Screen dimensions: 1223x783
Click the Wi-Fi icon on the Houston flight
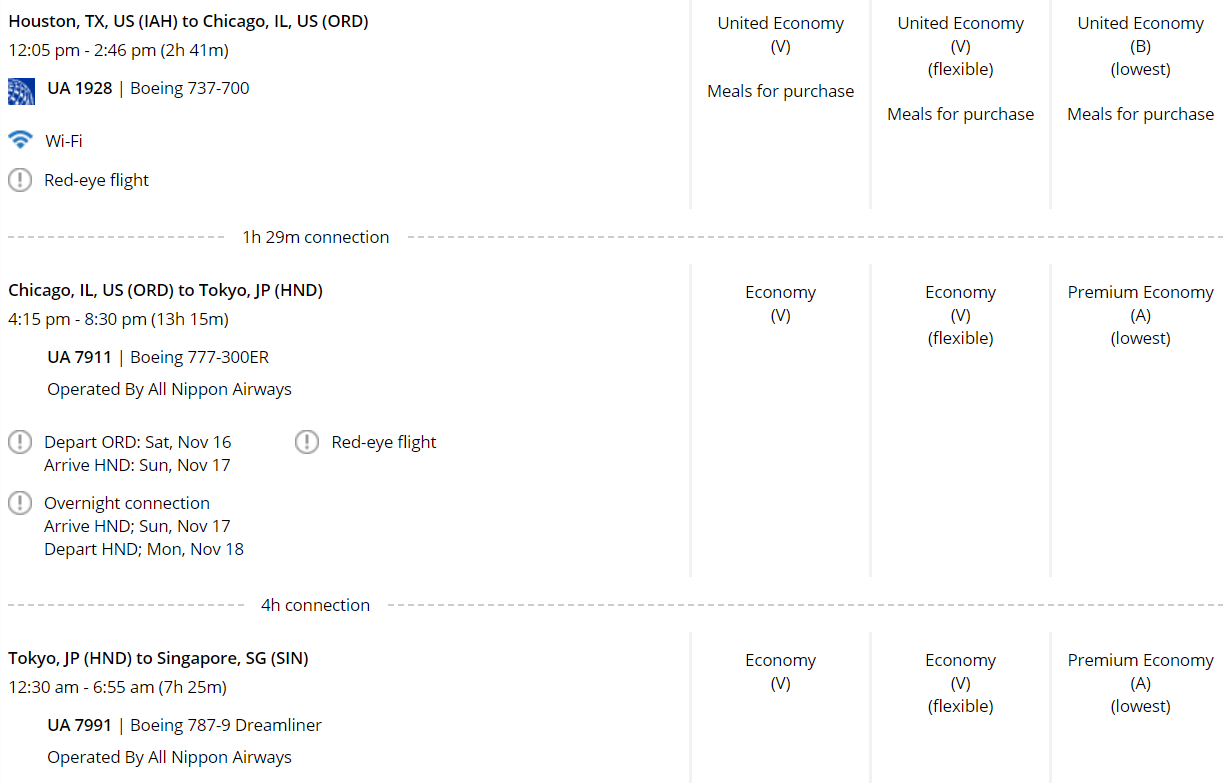pyautogui.click(x=20, y=139)
